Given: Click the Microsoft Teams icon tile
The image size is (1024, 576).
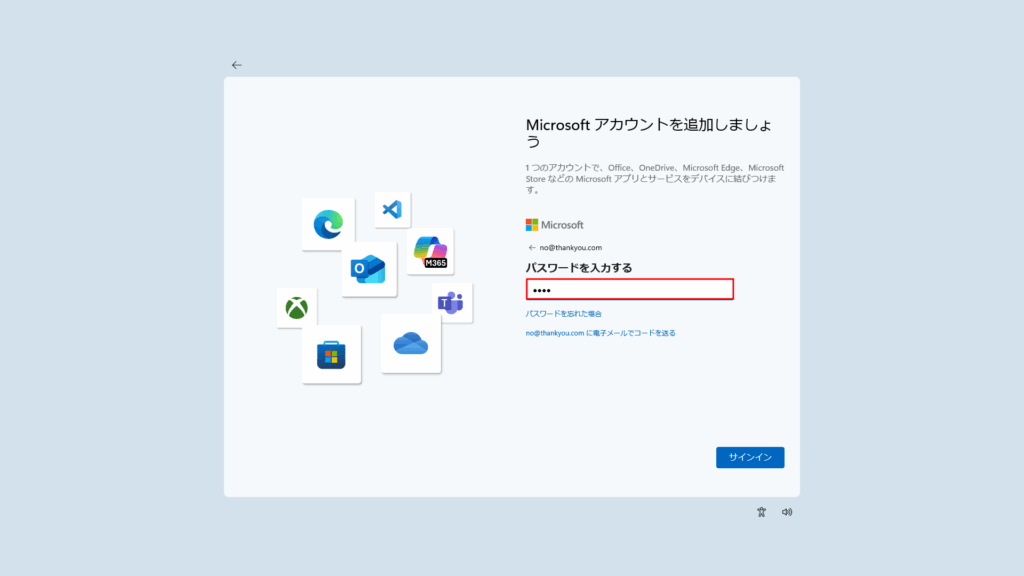Looking at the screenshot, I should point(452,303).
